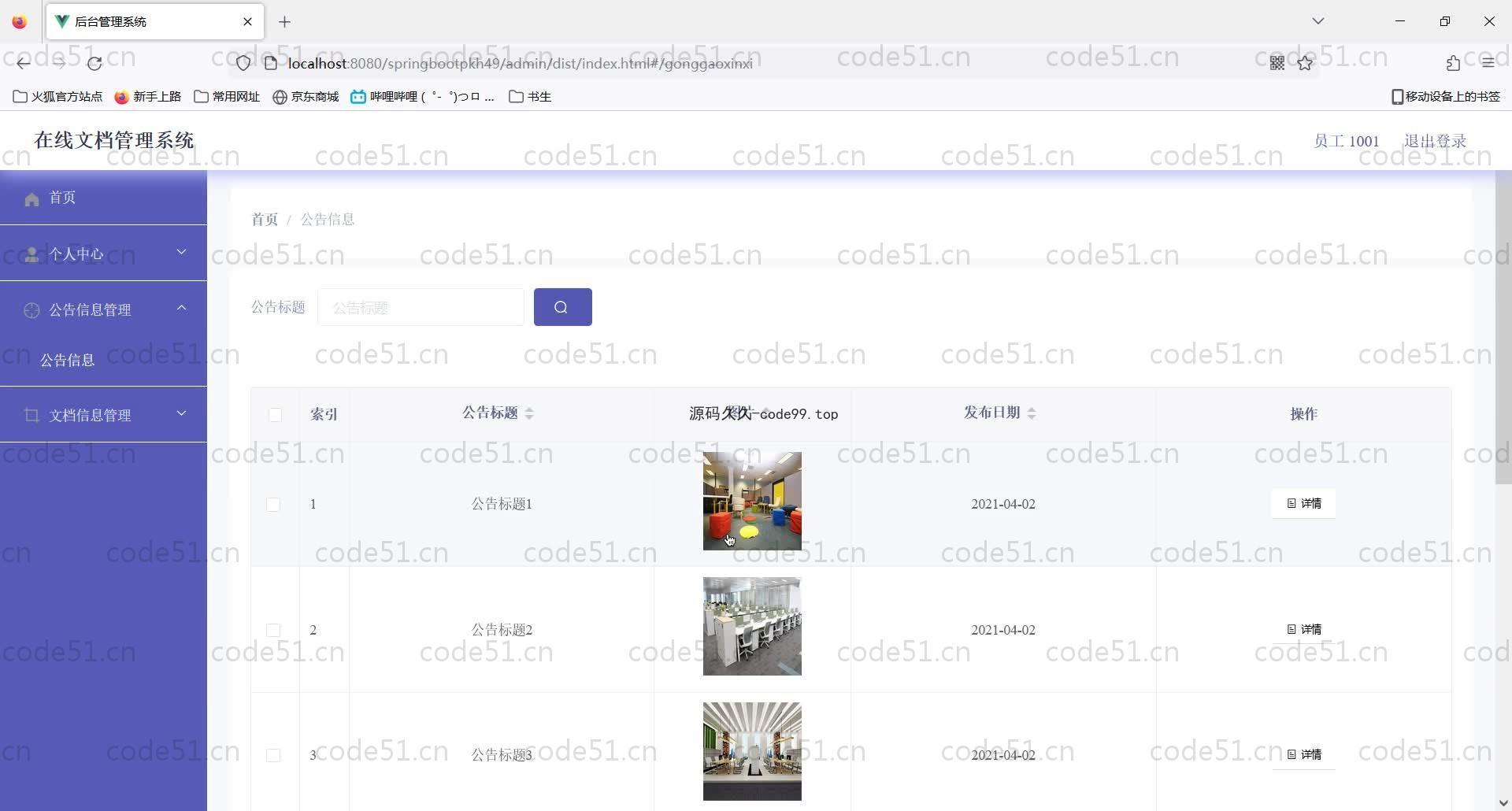Open 新手上路 bookmark
The image size is (1512, 811).
(x=147, y=96)
